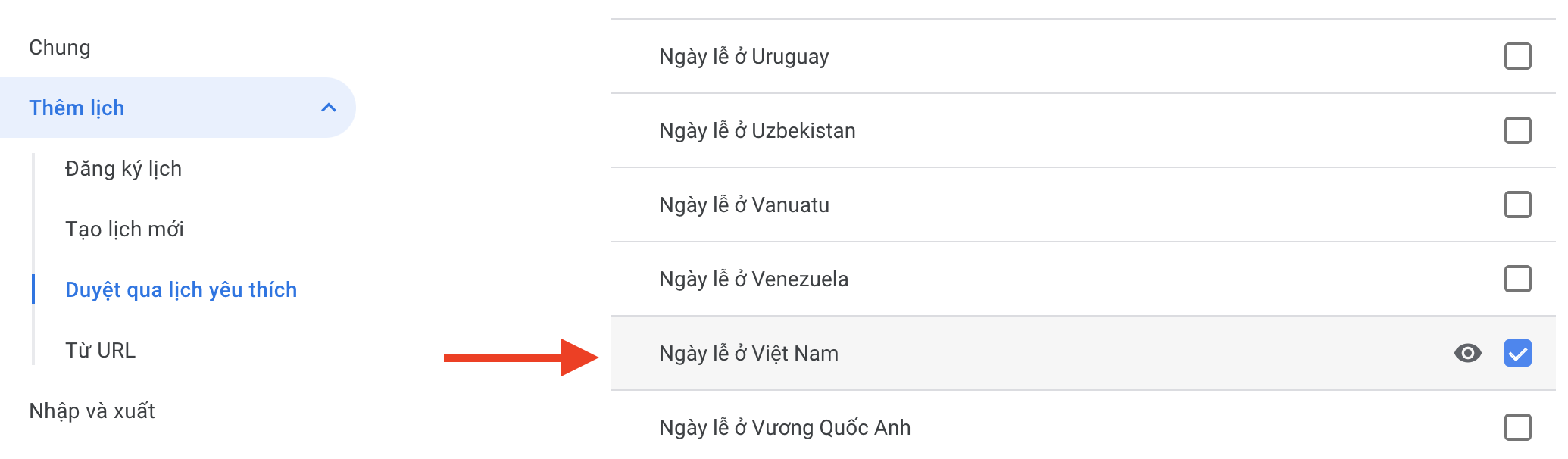Open the Từ URL option

coord(100,351)
